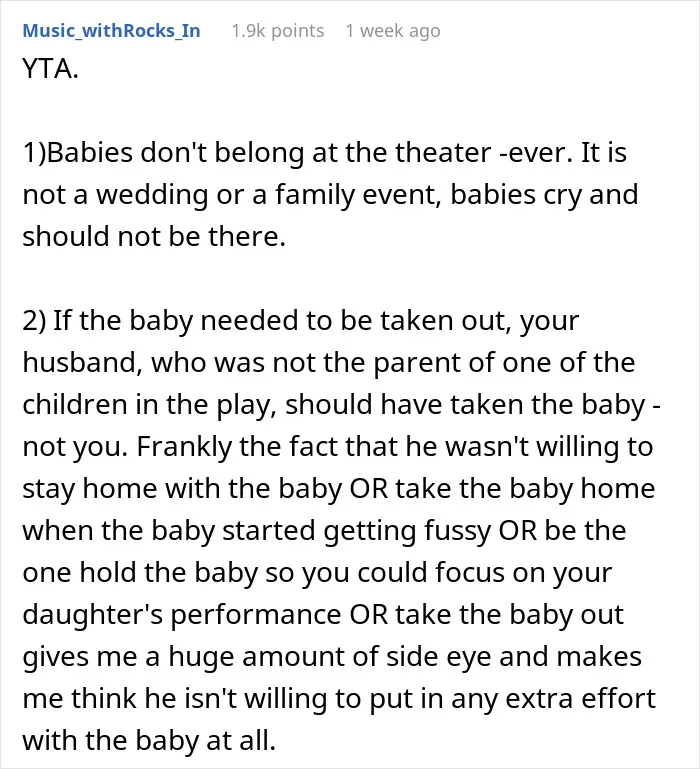Open the '1 week ago' timestamp permalink
700x769 pixels.
(393, 31)
